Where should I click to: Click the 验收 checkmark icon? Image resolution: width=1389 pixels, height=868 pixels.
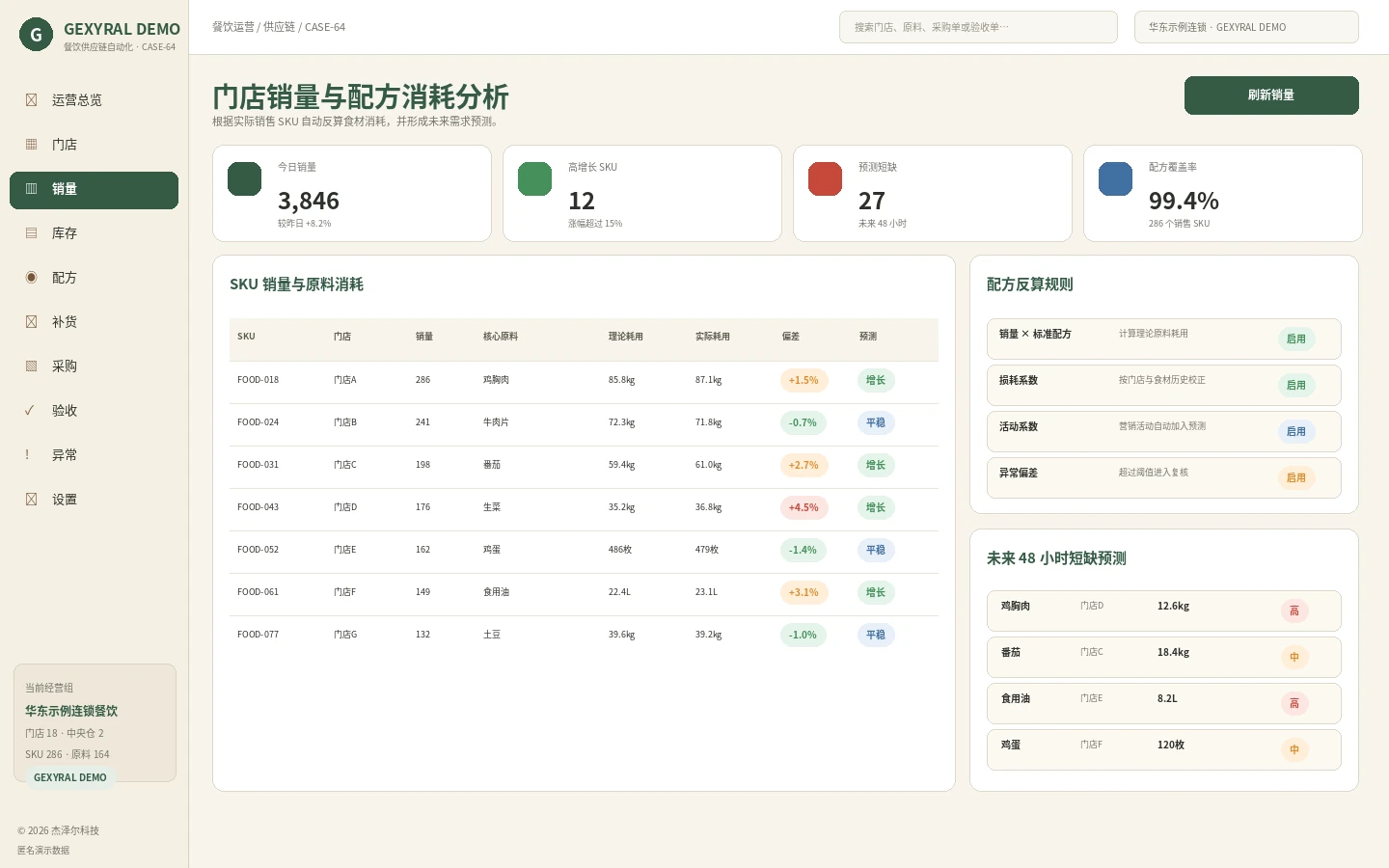30,411
